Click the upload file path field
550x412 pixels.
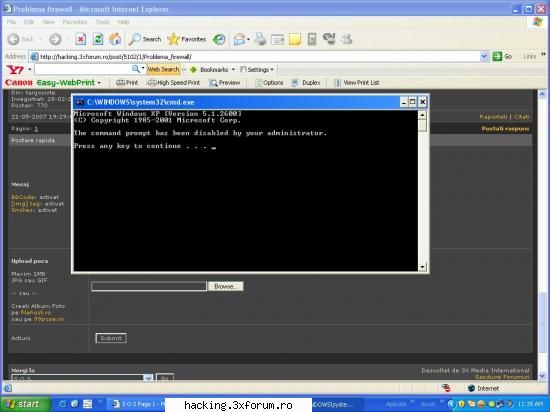click(149, 286)
